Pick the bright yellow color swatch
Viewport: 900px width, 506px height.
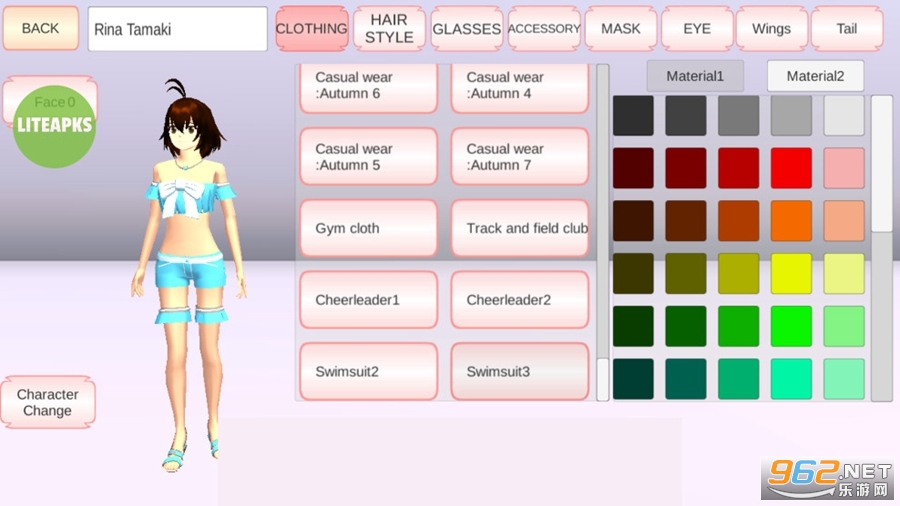point(791,273)
